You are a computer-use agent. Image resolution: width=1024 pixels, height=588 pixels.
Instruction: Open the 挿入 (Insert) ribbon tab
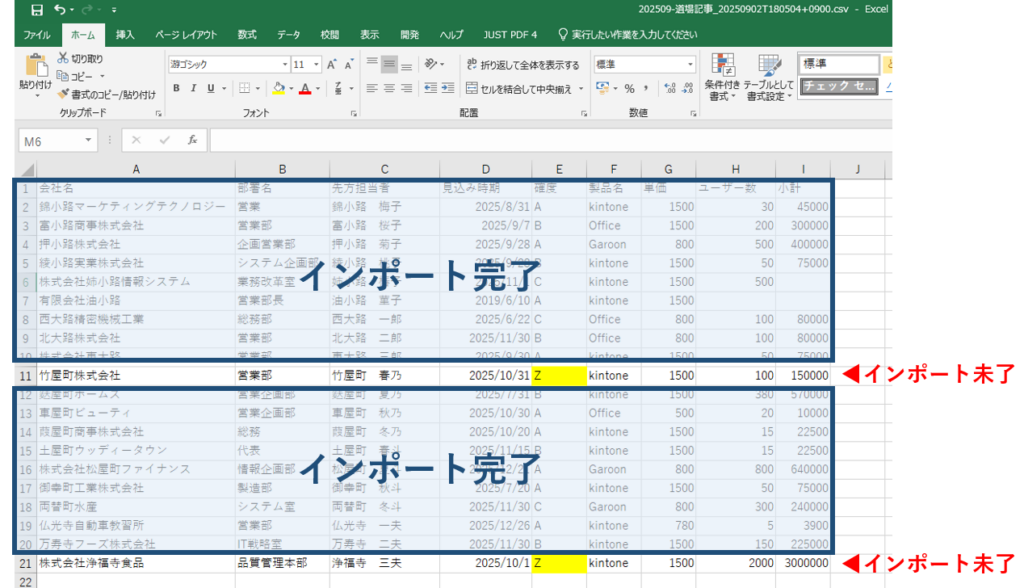point(125,34)
